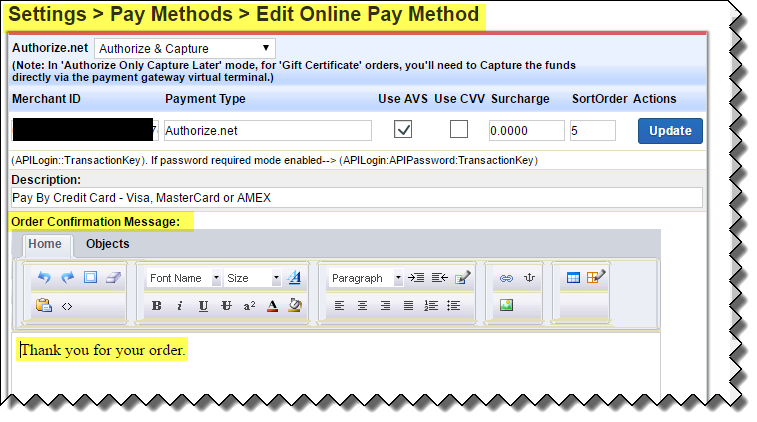Insert an image into the message
Screen dimensions: 757x422
click(x=506, y=306)
